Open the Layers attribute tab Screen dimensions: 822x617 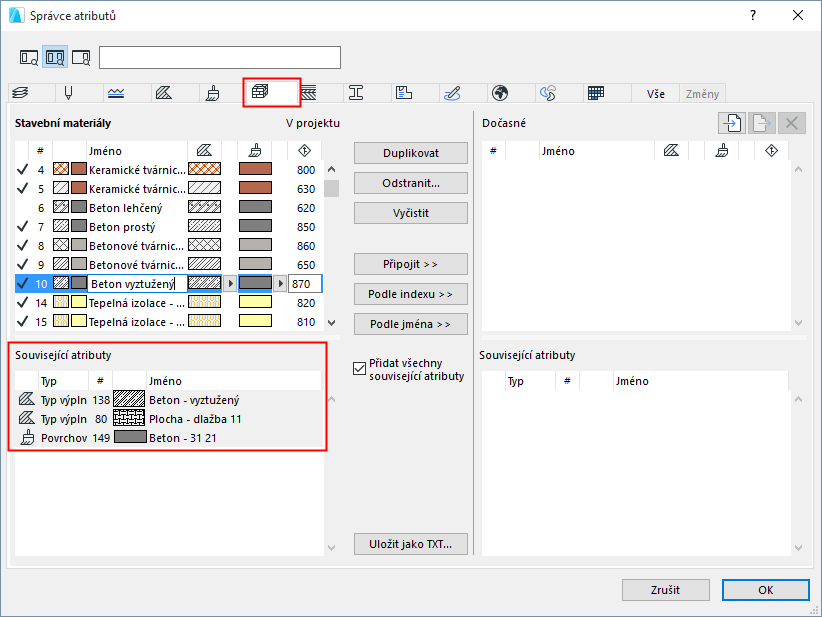click(20, 93)
